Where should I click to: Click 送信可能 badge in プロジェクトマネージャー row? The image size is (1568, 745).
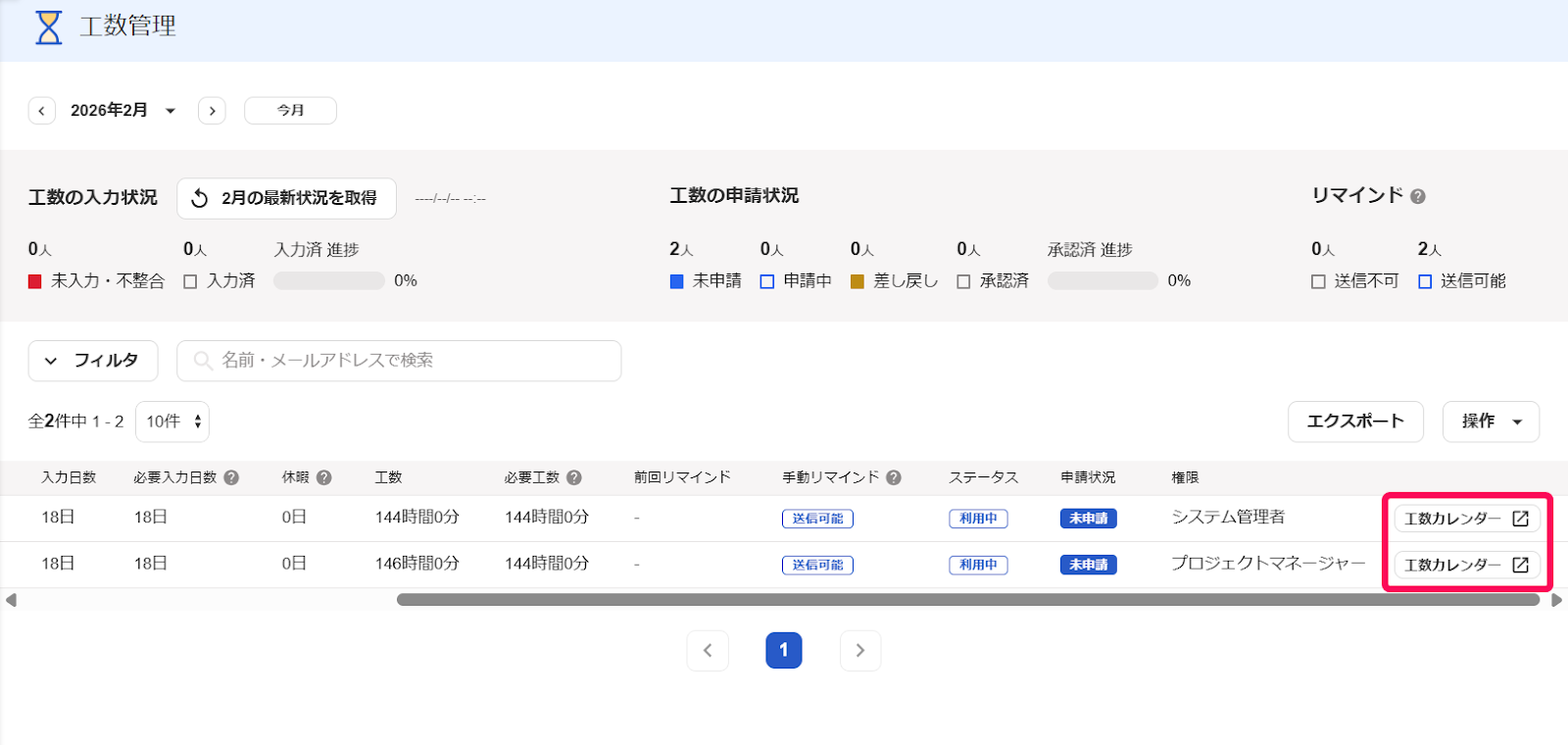[817, 565]
